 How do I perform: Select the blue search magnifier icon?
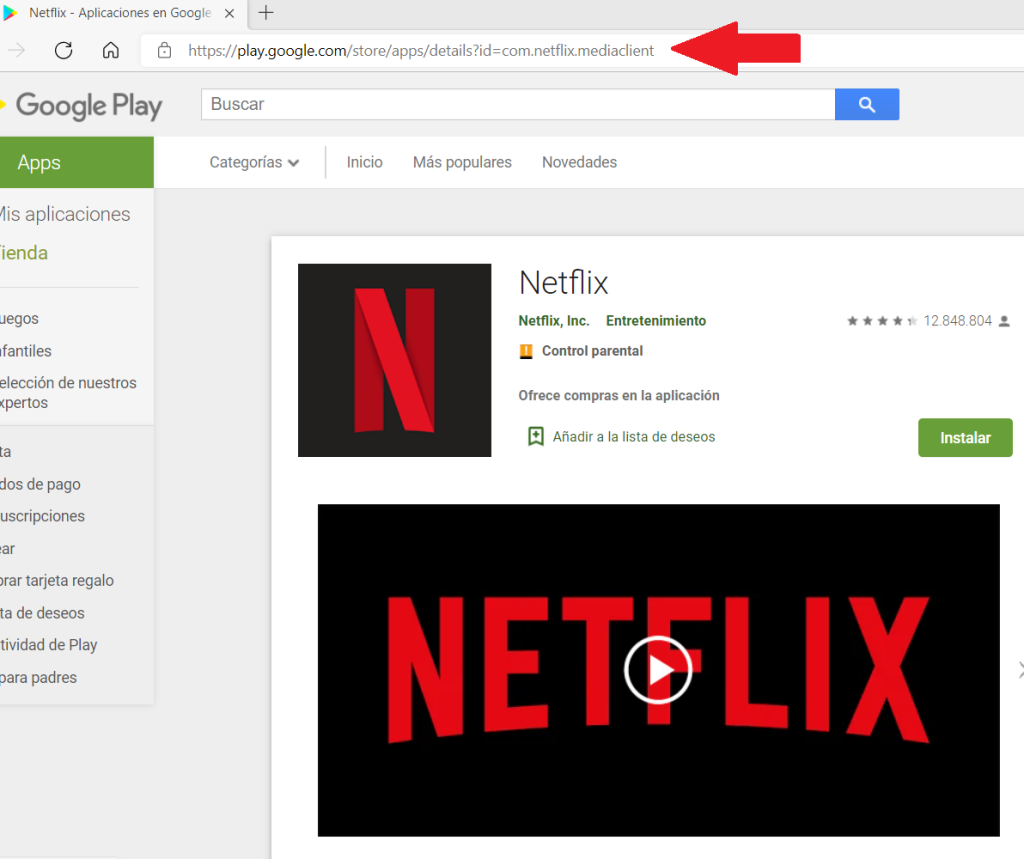(866, 104)
